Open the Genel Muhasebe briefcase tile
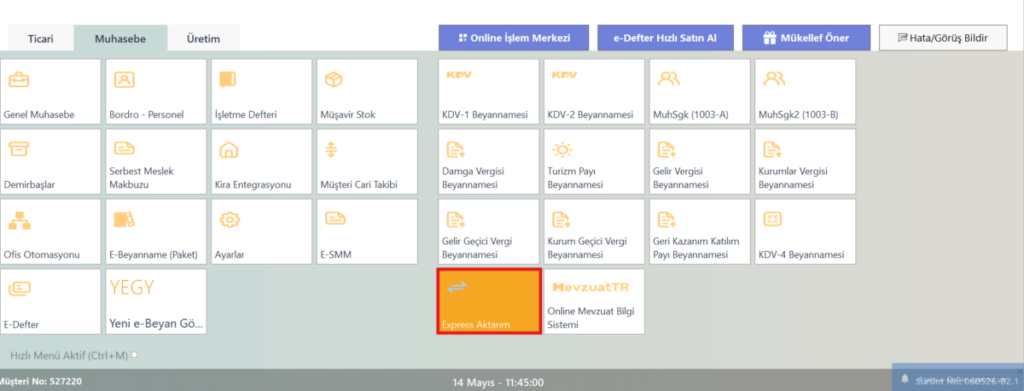 [51, 92]
